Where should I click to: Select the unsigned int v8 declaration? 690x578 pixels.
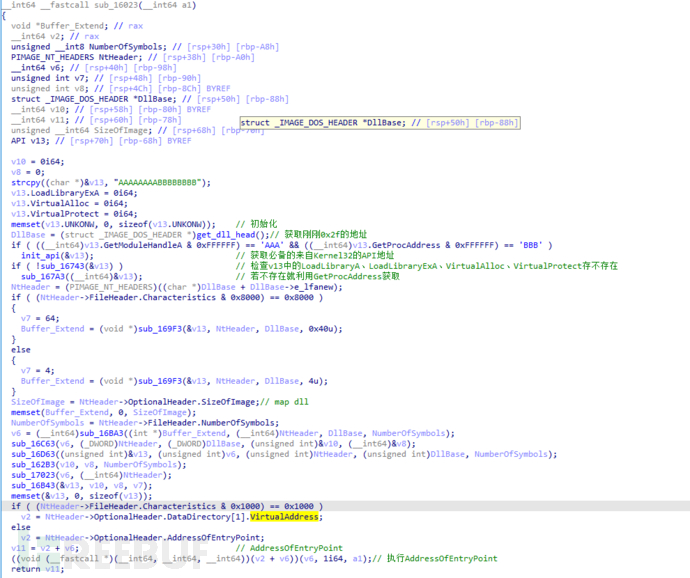[50, 88]
